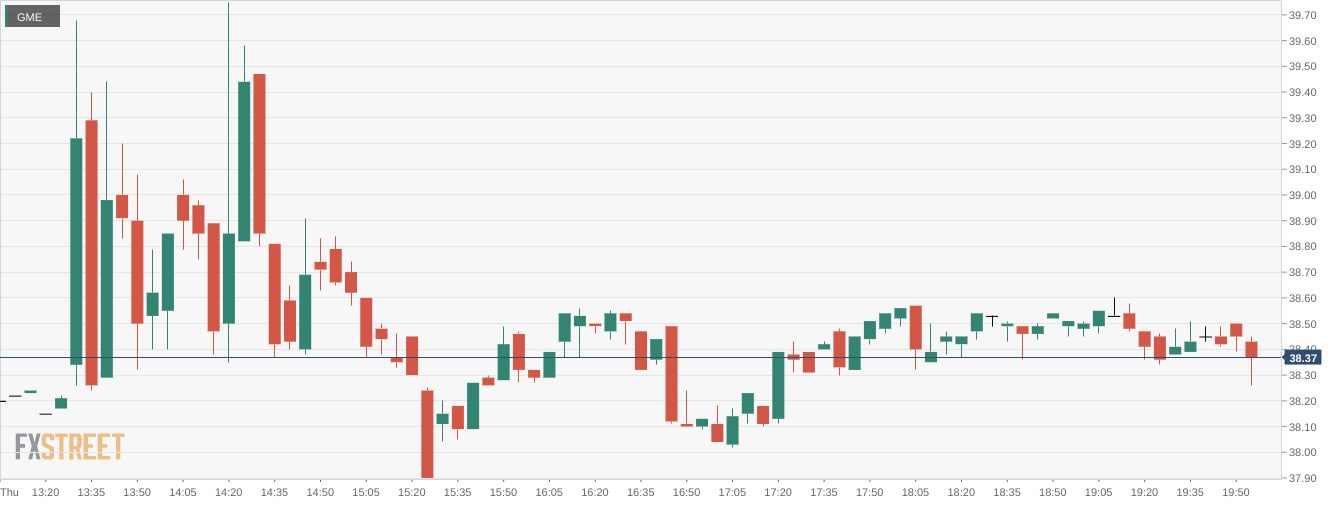1340x505 pixels.
Task: Click the 37.90 price axis label
Action: pos(1301,479)
